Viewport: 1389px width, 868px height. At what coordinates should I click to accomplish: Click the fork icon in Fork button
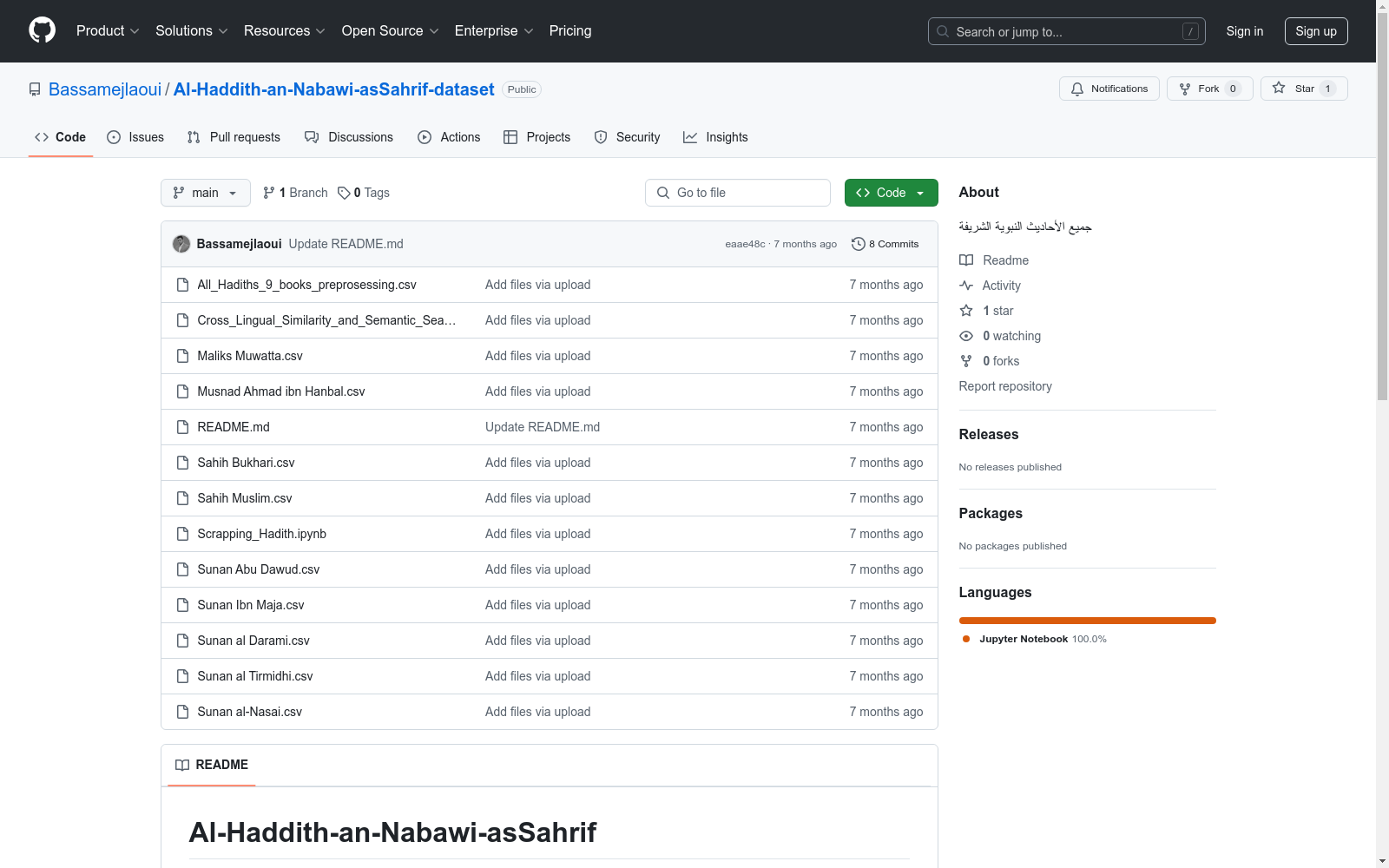tap(1185, 89)
